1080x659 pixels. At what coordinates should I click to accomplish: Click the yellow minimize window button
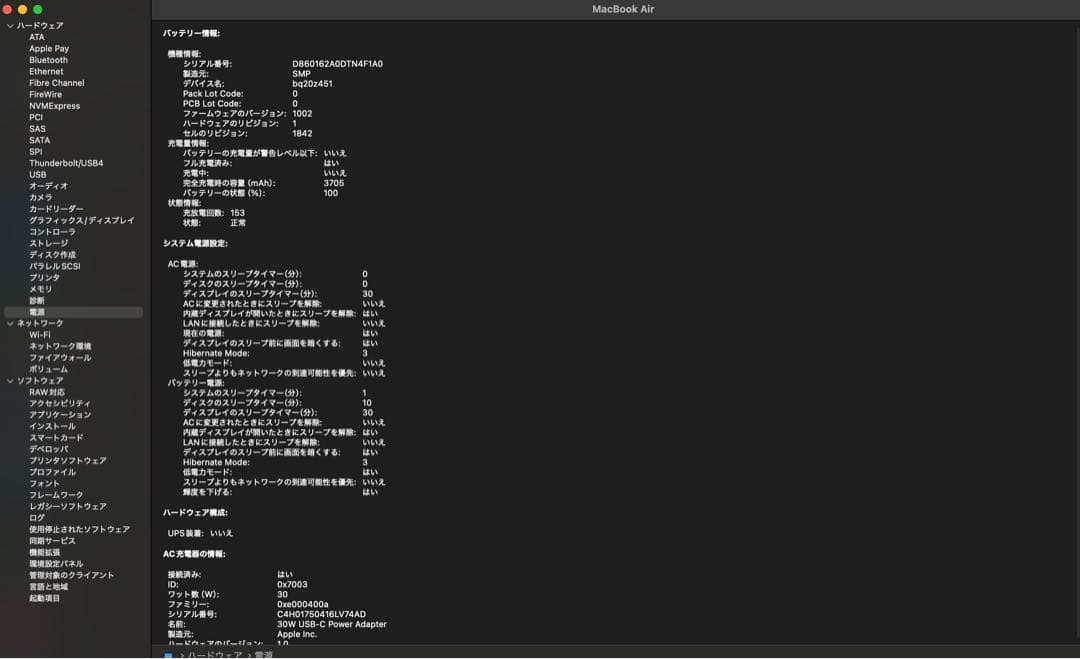22,9
